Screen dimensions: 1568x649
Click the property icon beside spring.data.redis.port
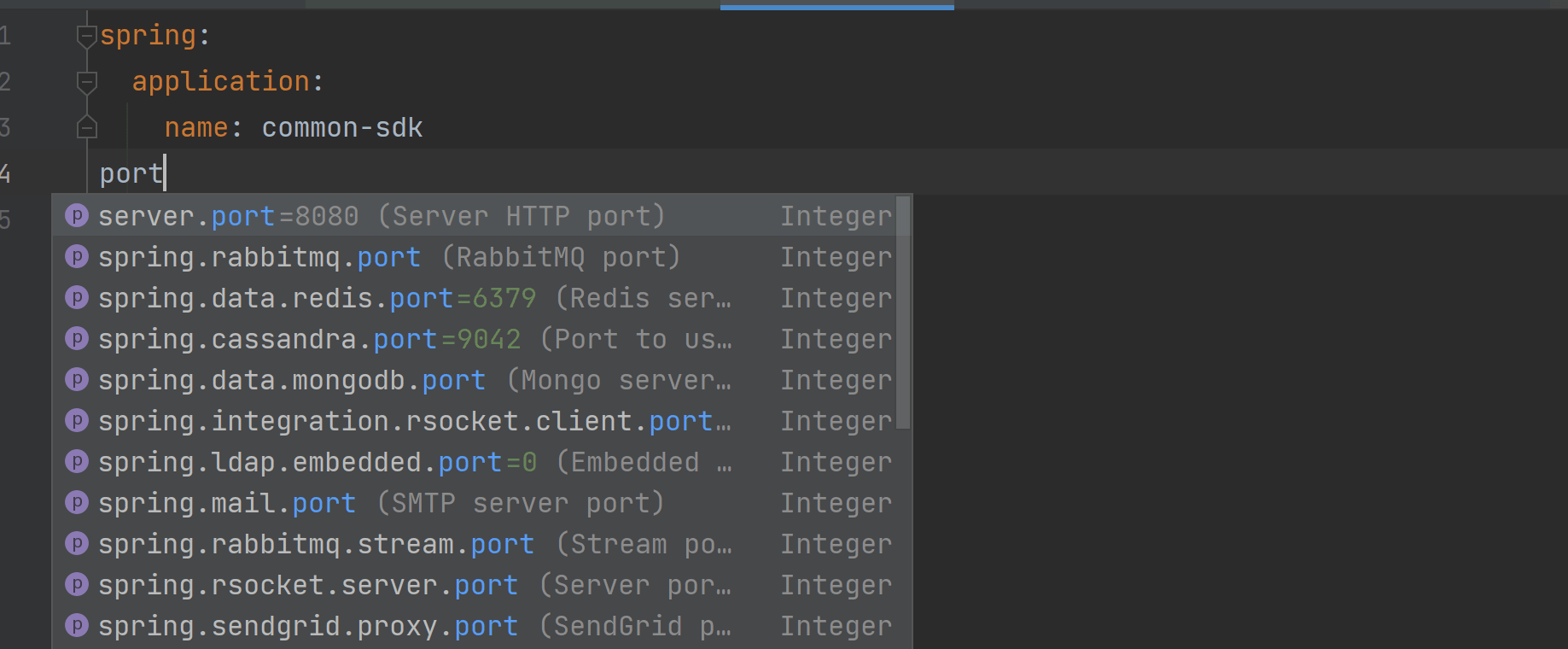point(77,298)
